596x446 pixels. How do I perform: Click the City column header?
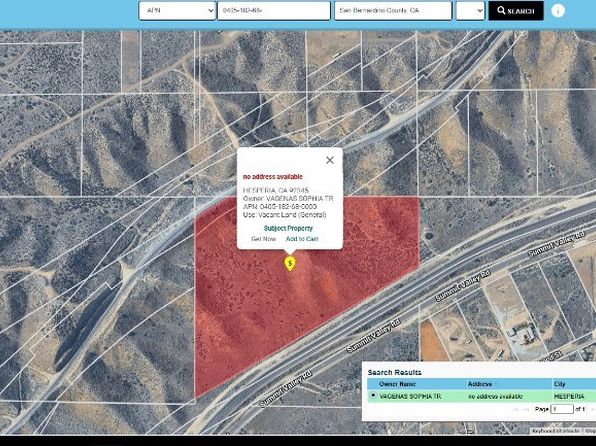[560, 384]
